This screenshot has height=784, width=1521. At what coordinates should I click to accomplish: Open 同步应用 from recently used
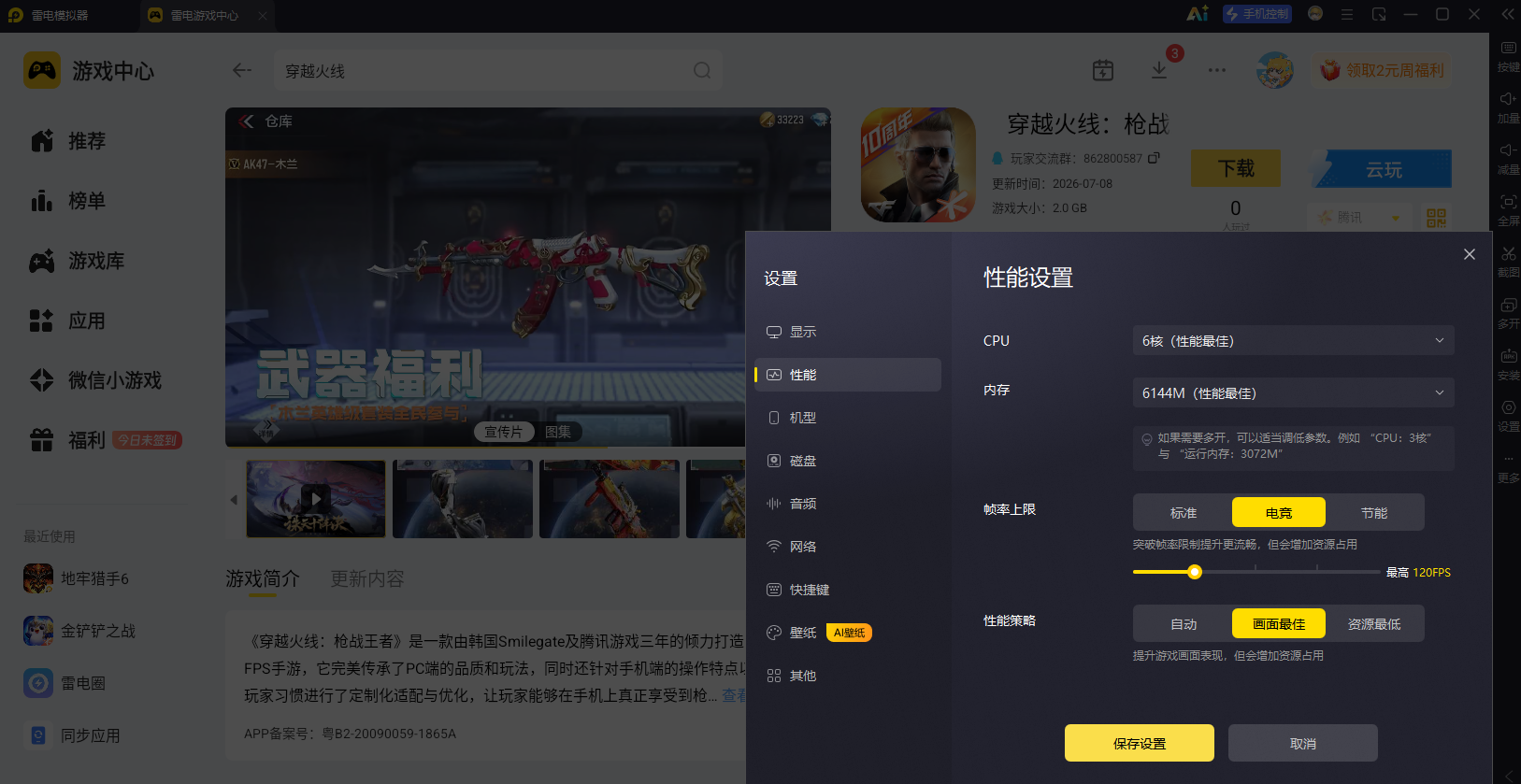coord(72,735)
